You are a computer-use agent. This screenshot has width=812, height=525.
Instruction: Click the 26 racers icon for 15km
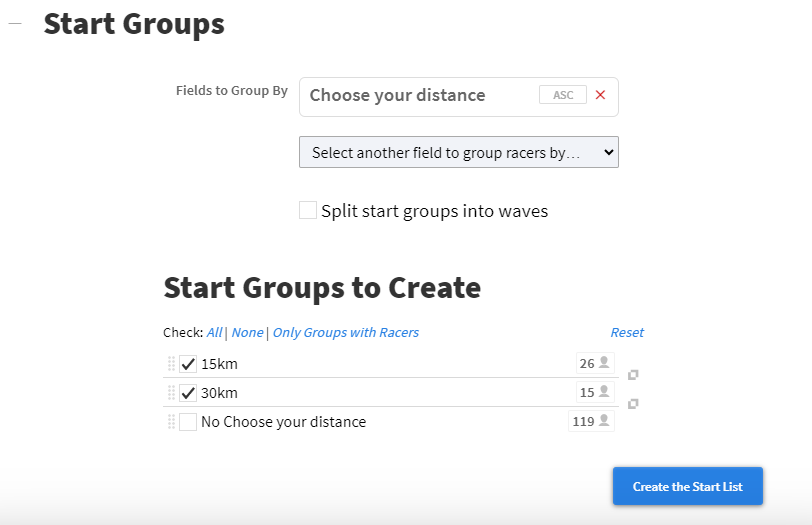(595, 363)
